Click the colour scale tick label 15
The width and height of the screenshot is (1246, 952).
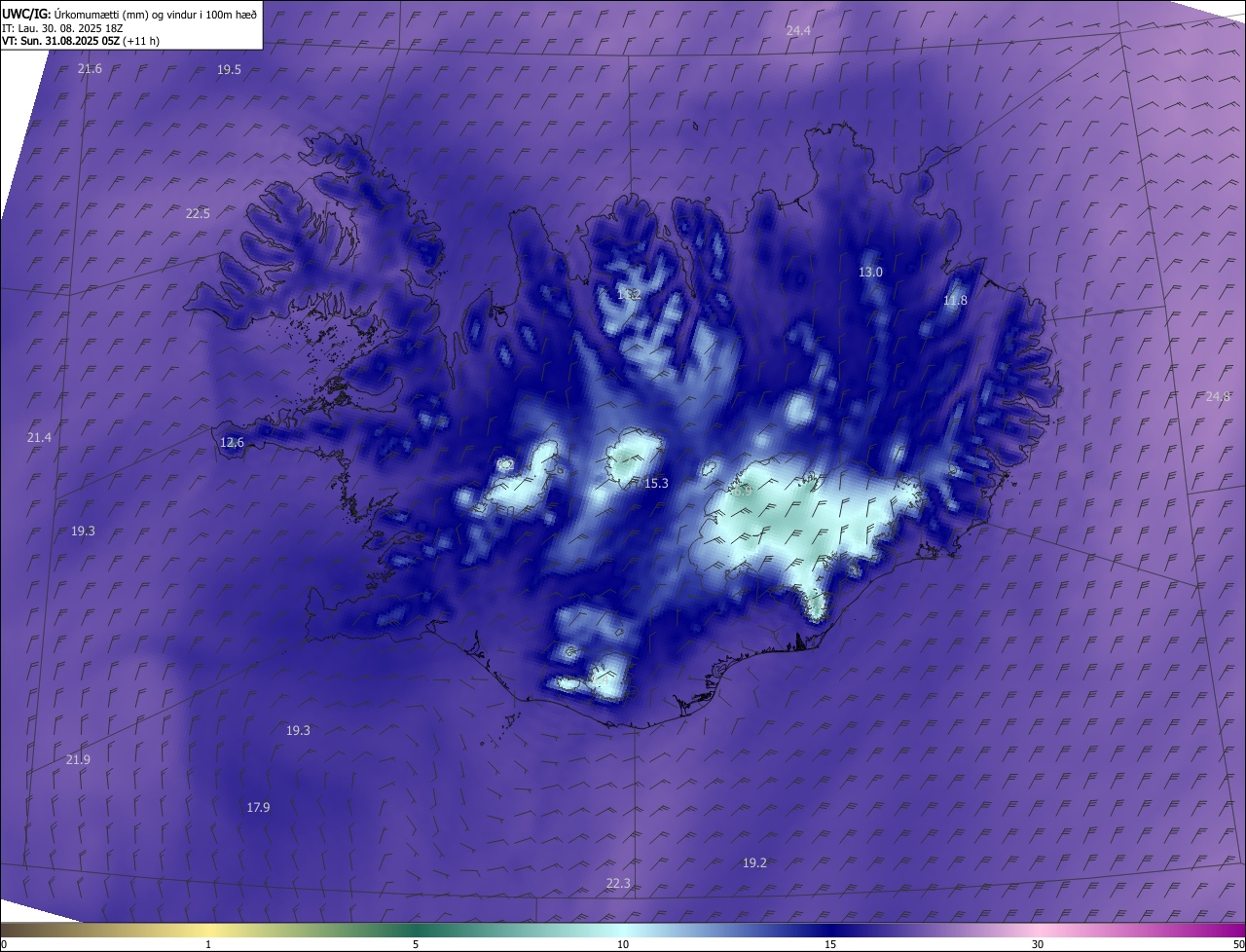pyautogui.click(x=830, y=945)
